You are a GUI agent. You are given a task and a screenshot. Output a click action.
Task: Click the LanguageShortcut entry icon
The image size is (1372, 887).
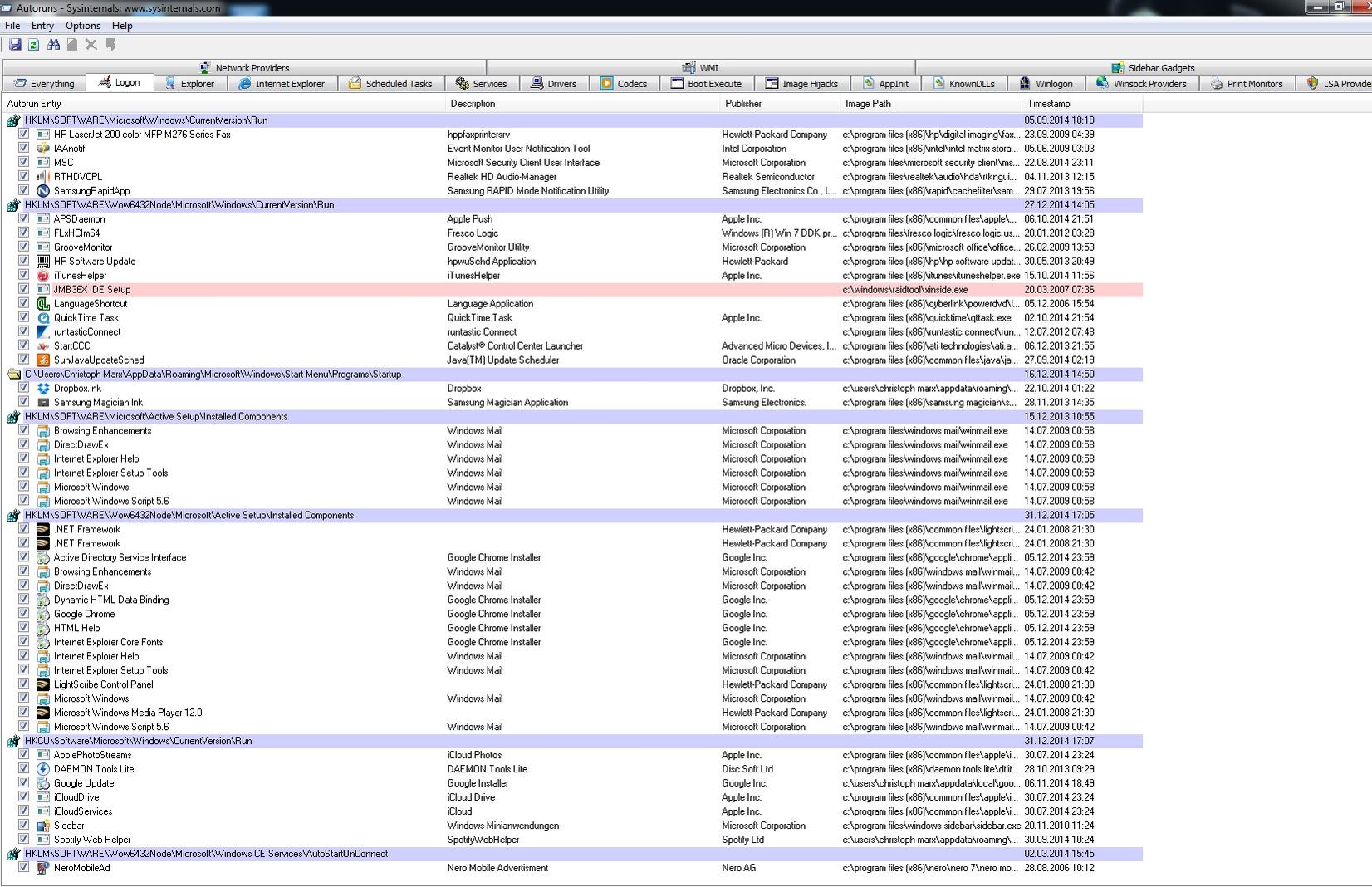[x=43, y=304]
